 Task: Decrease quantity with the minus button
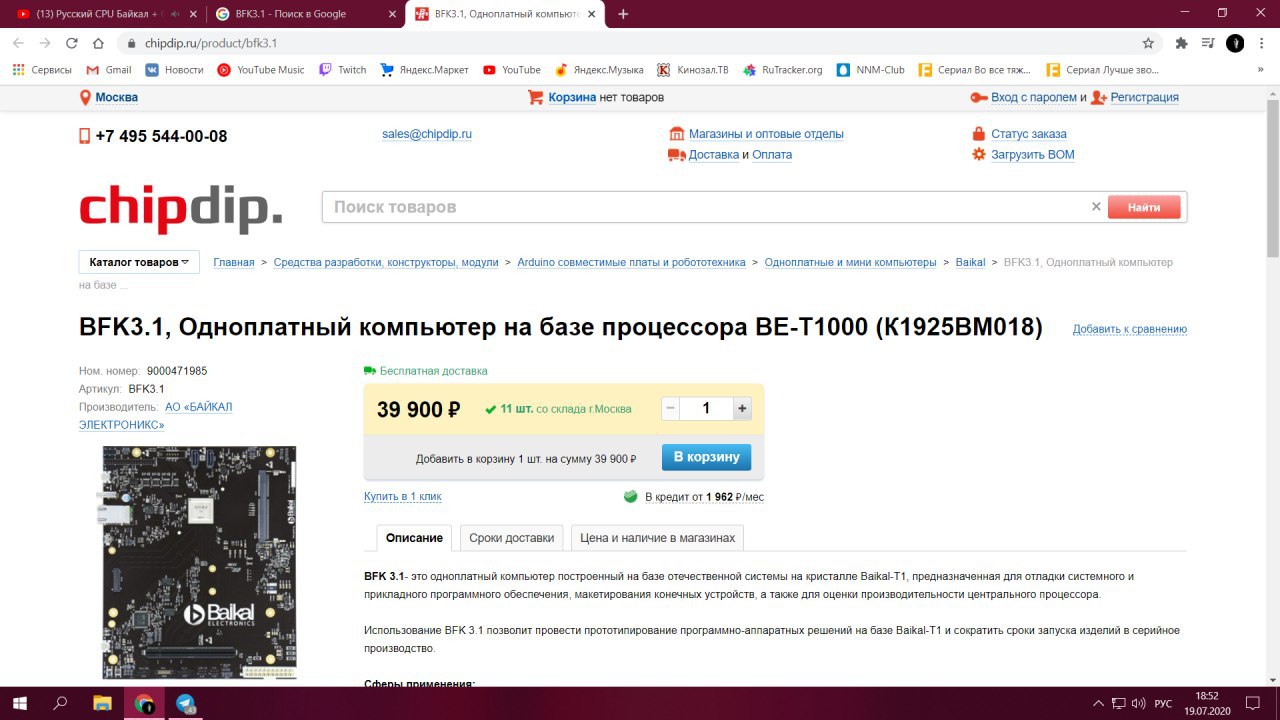[x=671, y=408]
